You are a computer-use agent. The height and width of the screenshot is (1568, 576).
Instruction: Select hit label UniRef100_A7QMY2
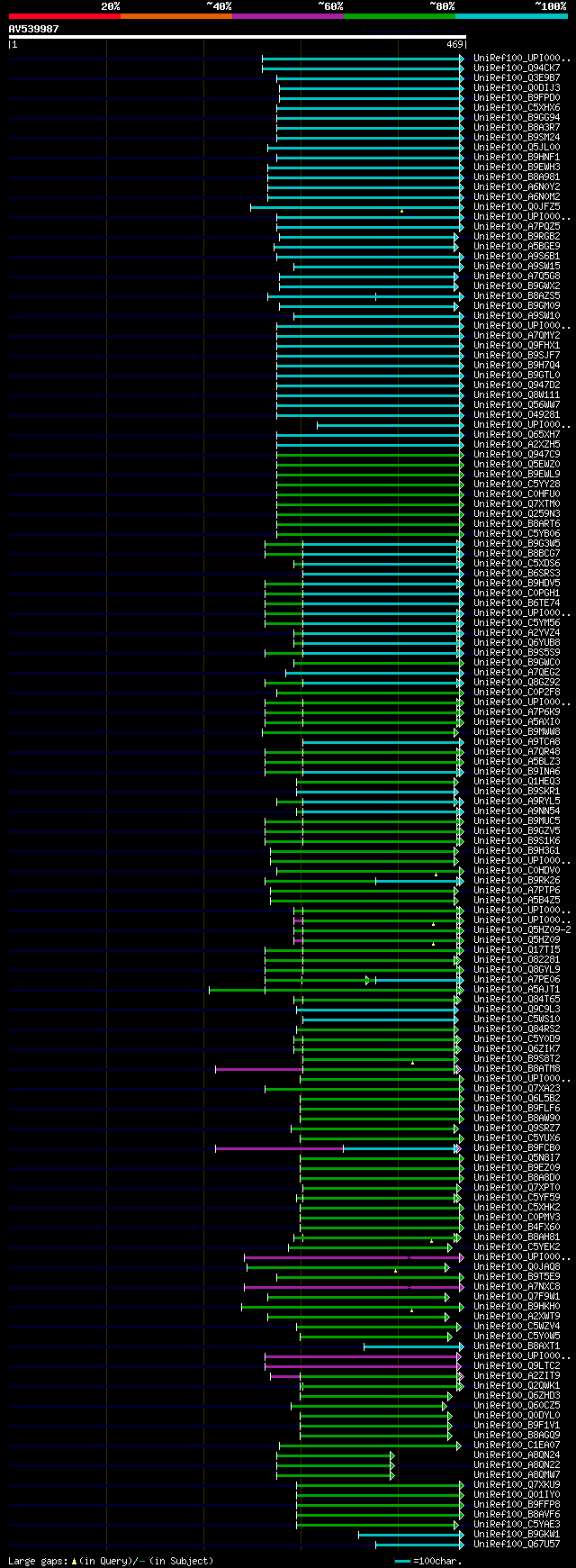click(x=517, y=336)
